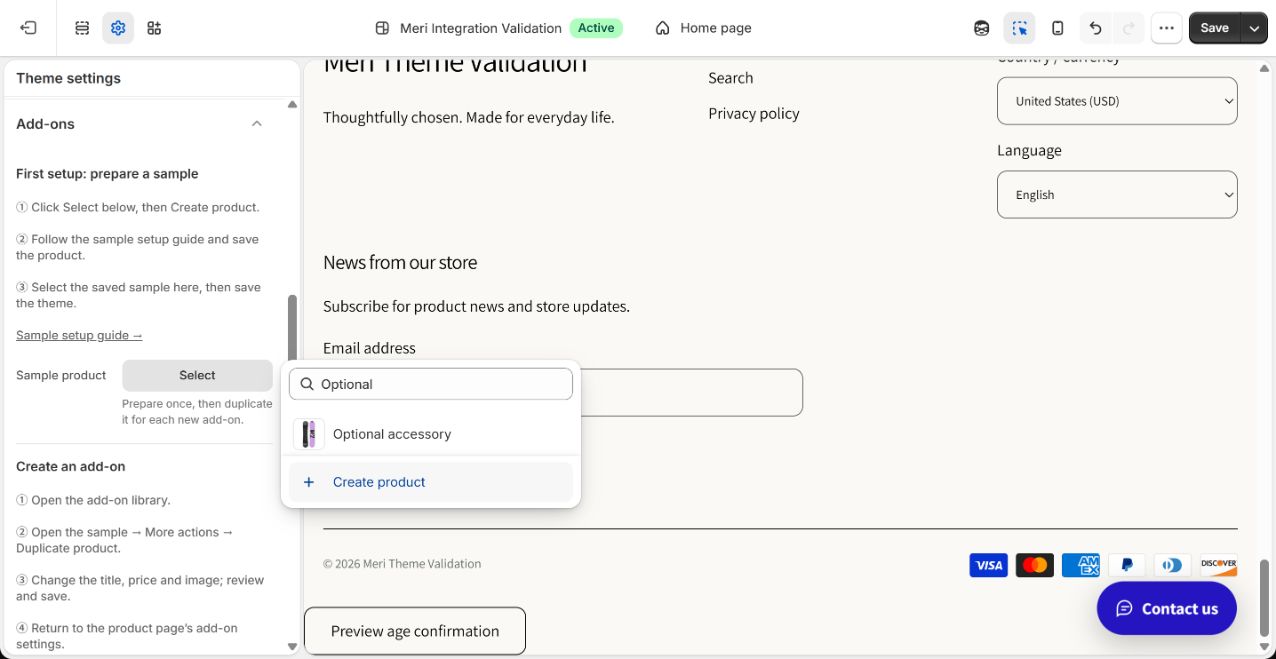Image resolution: width=1276 pixels, height=659 pixels.
Task: Open the United States (USD) country dropdown
Action: [1117, 101]
